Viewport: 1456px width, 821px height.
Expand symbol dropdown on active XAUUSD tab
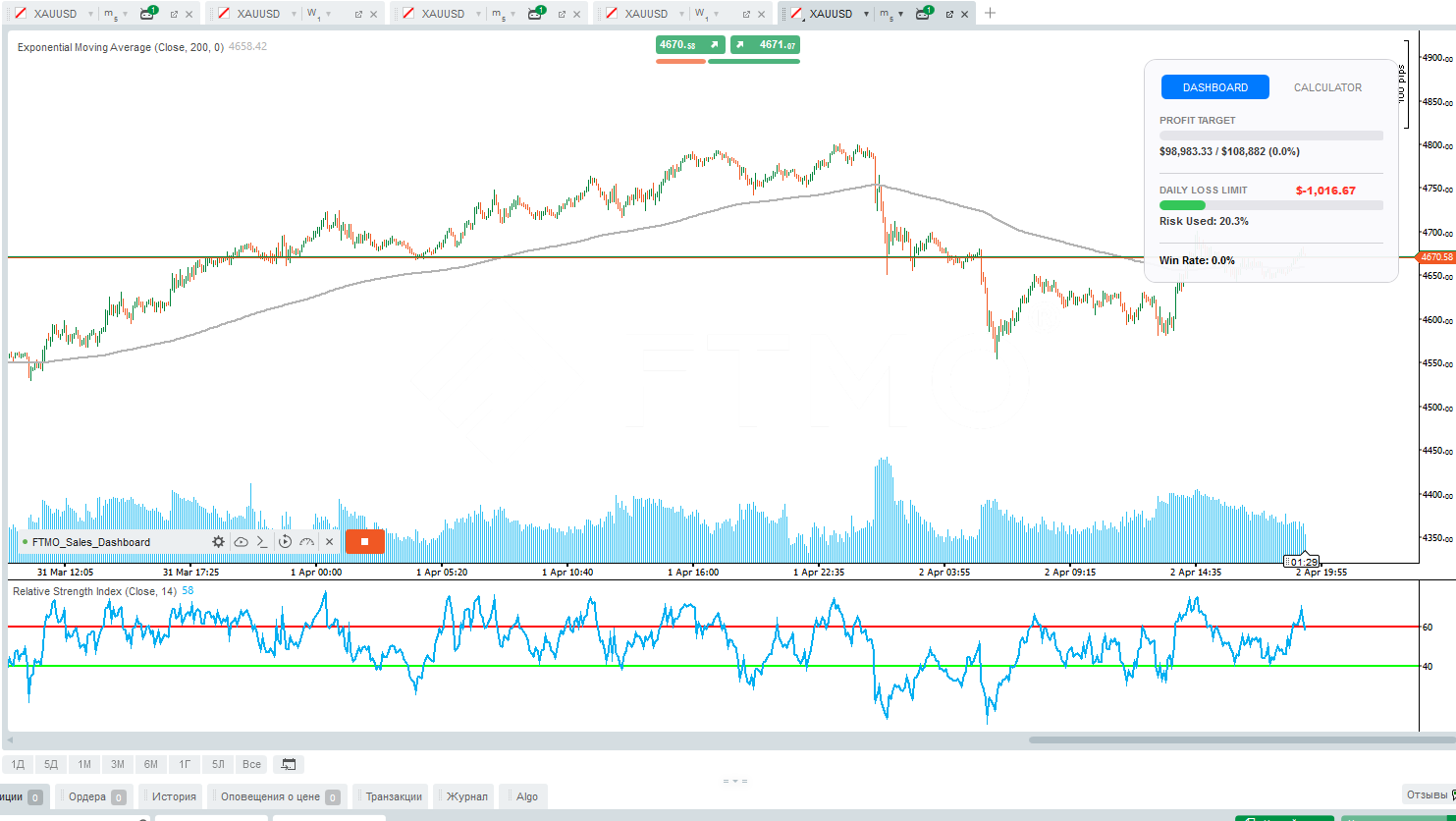866,14
